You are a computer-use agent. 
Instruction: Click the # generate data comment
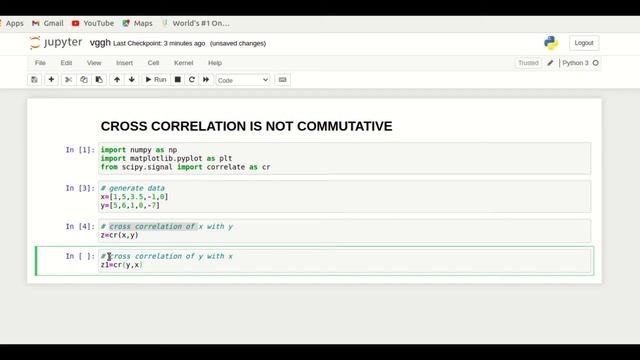(133, 188)
